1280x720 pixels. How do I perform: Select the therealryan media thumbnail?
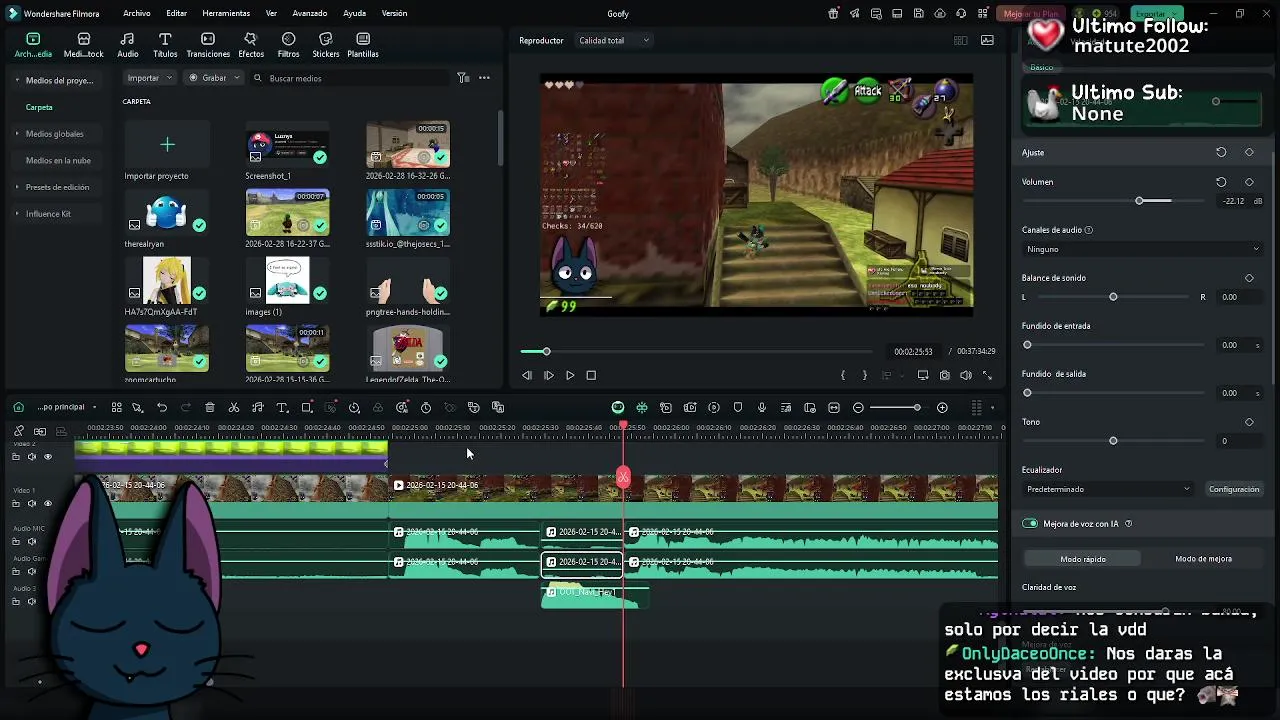(167, 213)
